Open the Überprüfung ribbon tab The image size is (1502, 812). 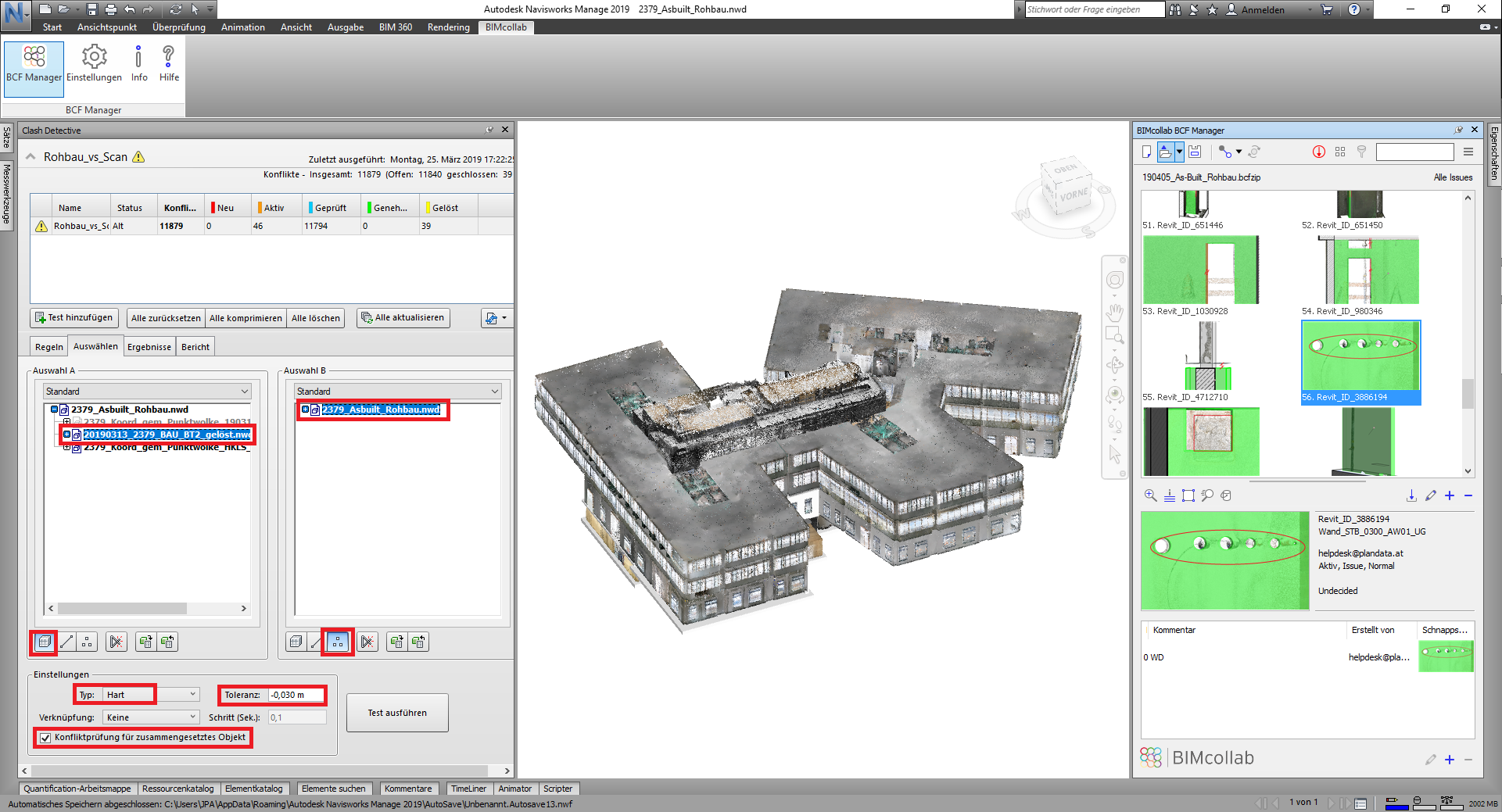pos(178,27)
